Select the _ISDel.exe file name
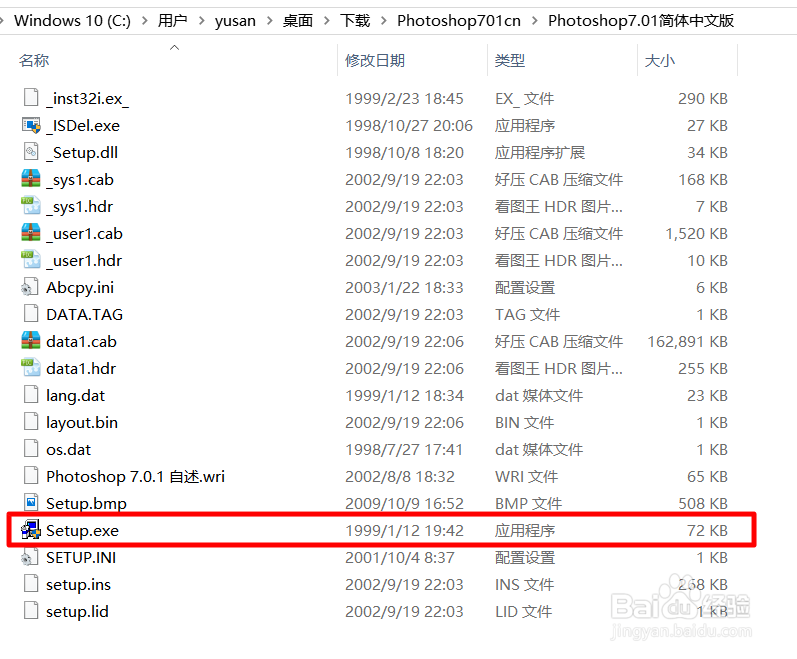The width and height of the screenshot is (797, 659). point(83,125)
